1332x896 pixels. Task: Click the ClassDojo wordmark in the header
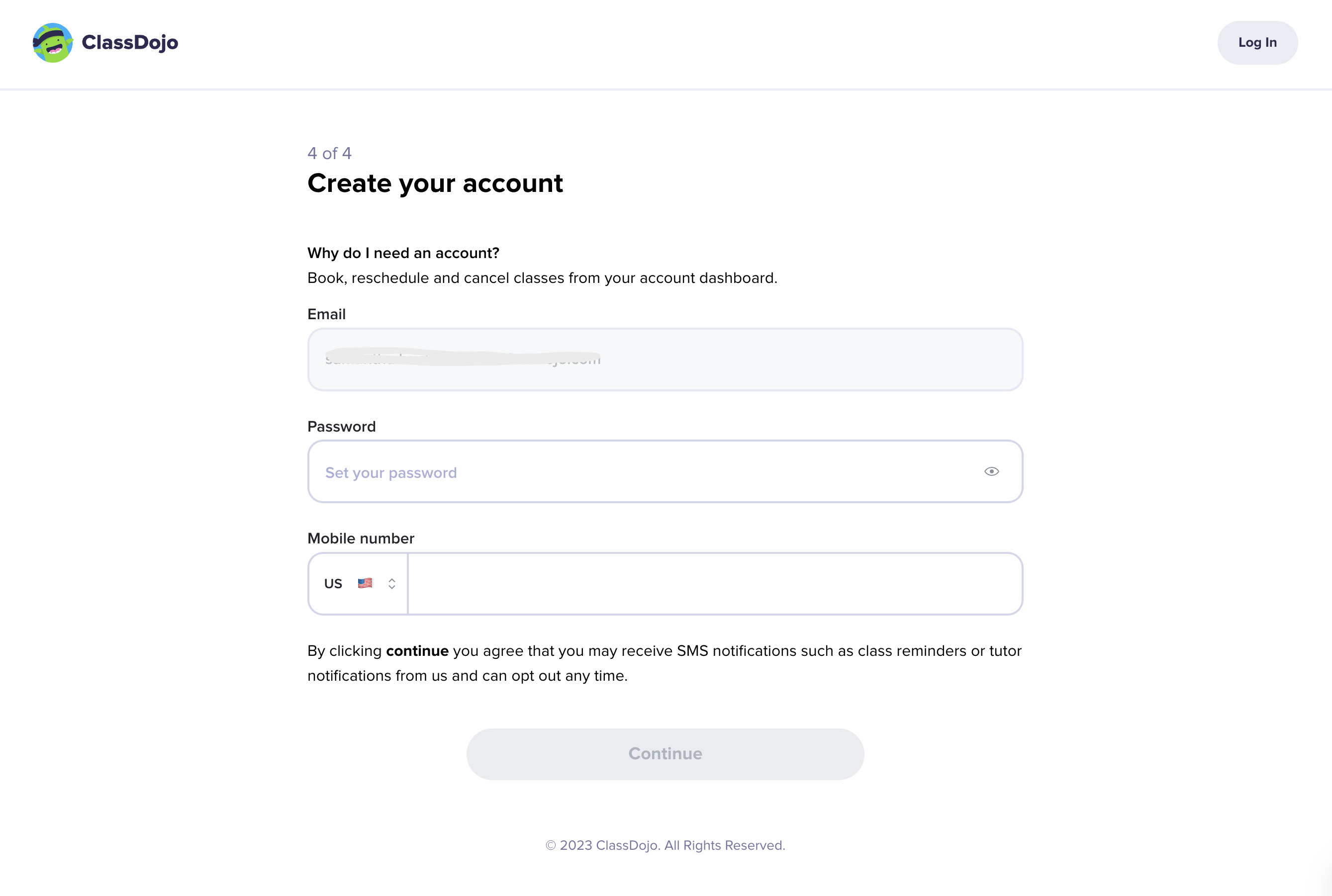pos(130,42)
